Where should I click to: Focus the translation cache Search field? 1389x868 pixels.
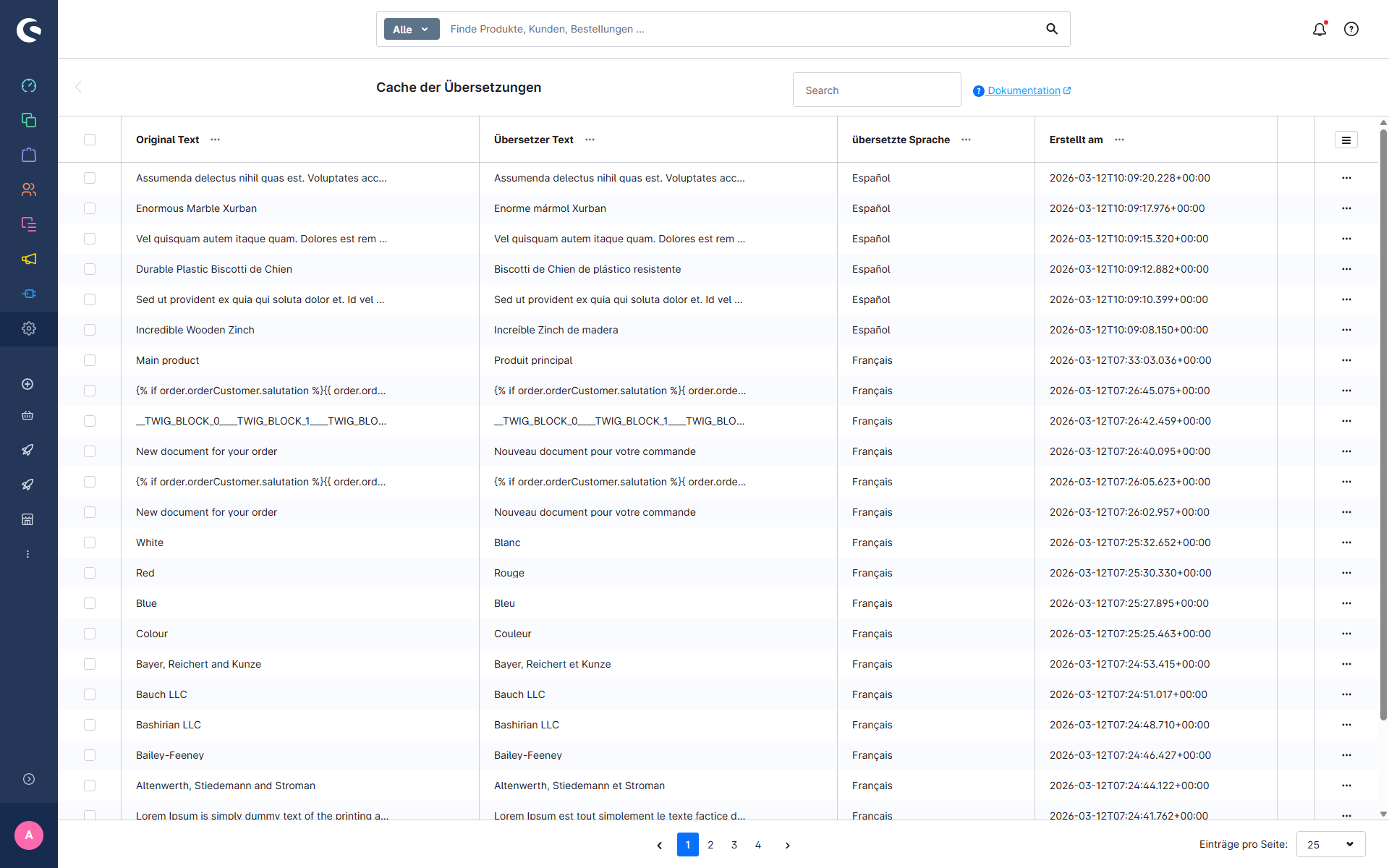pos(876,90)
